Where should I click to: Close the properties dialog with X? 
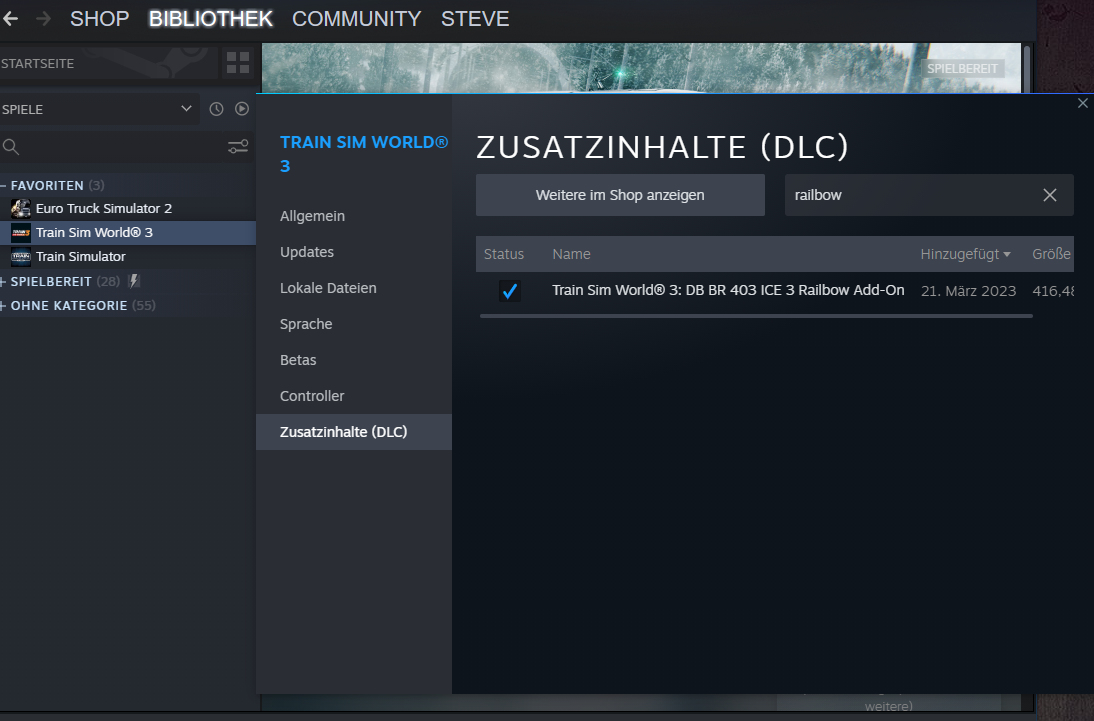[x=1083, y=103]
